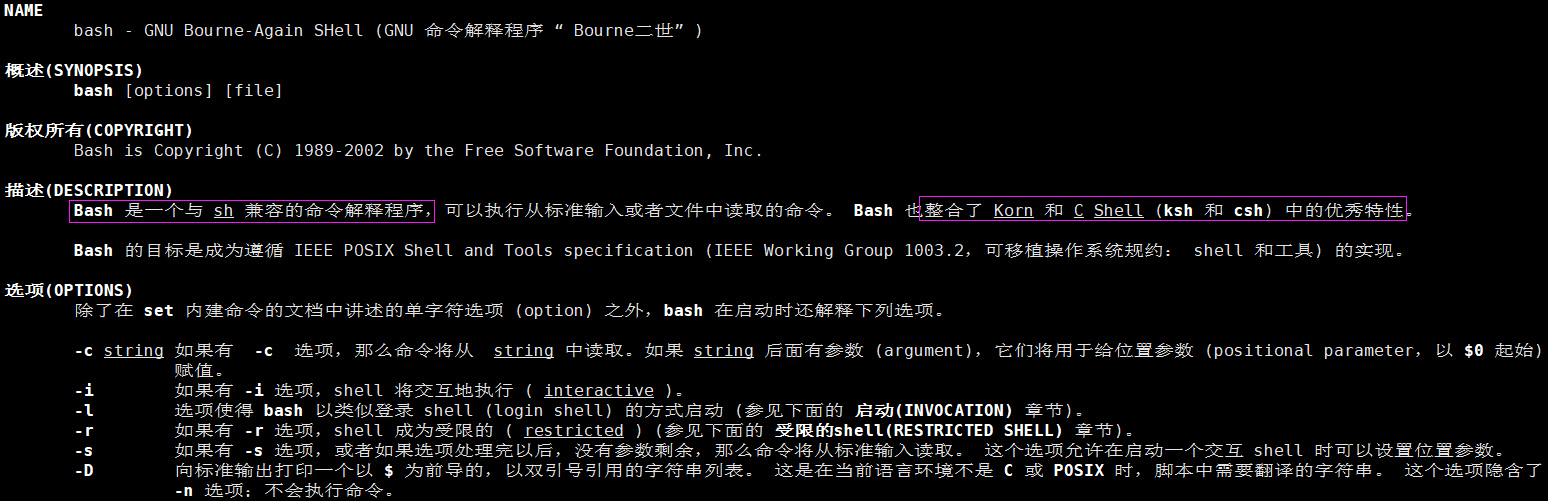Click the '-r' option flag at line start
This screenshot has height=501, width=1548.
pyautogui.click(x=84, y=430)
